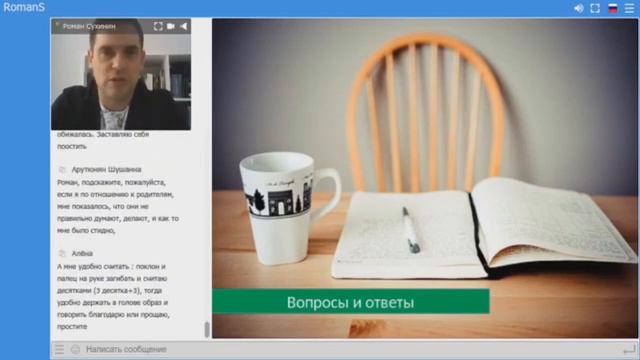Toggle the presenter video audio speaker icon
640x360 pixels.
183,26
